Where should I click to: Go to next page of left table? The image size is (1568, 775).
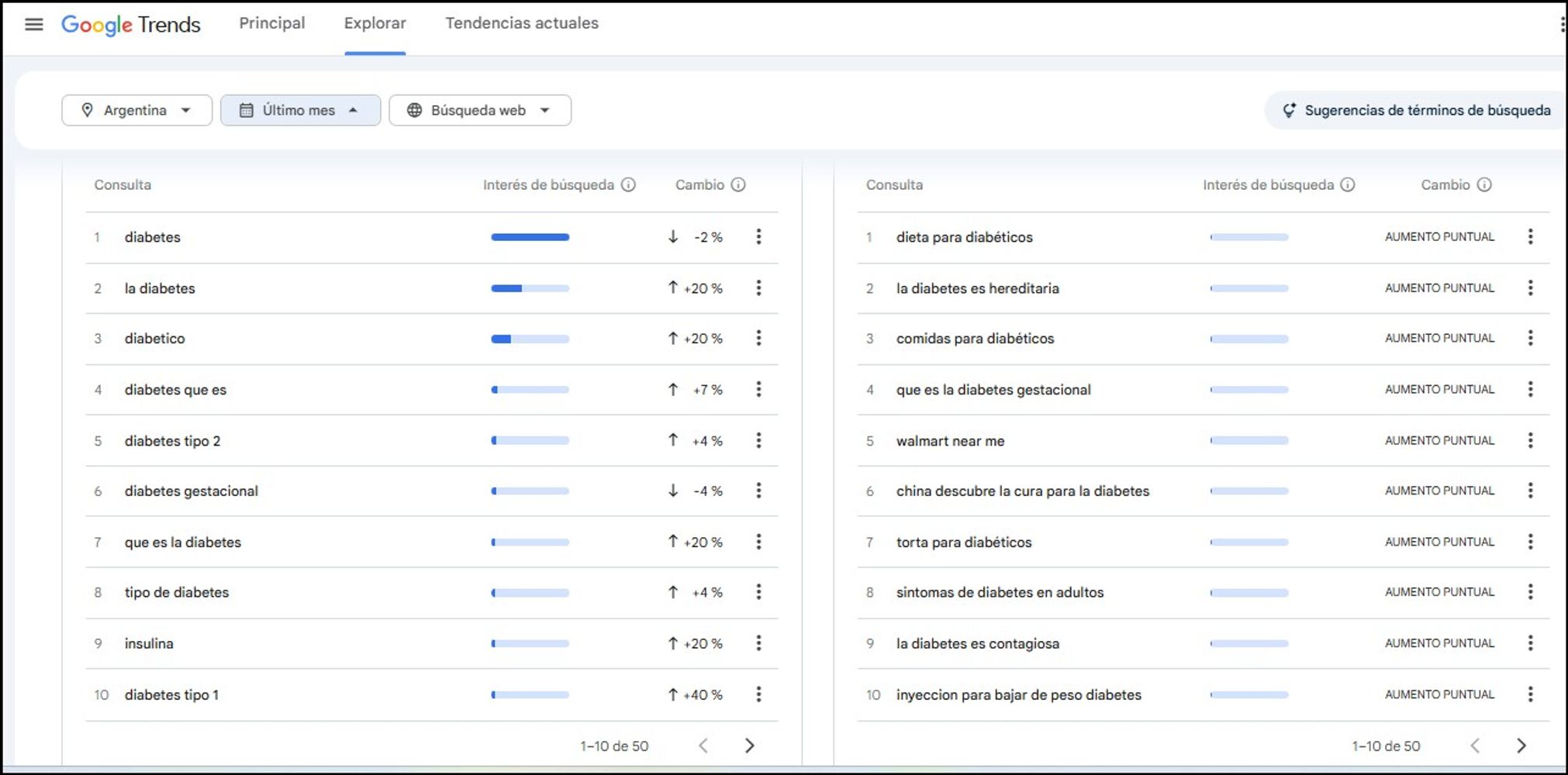coord(749,746)
